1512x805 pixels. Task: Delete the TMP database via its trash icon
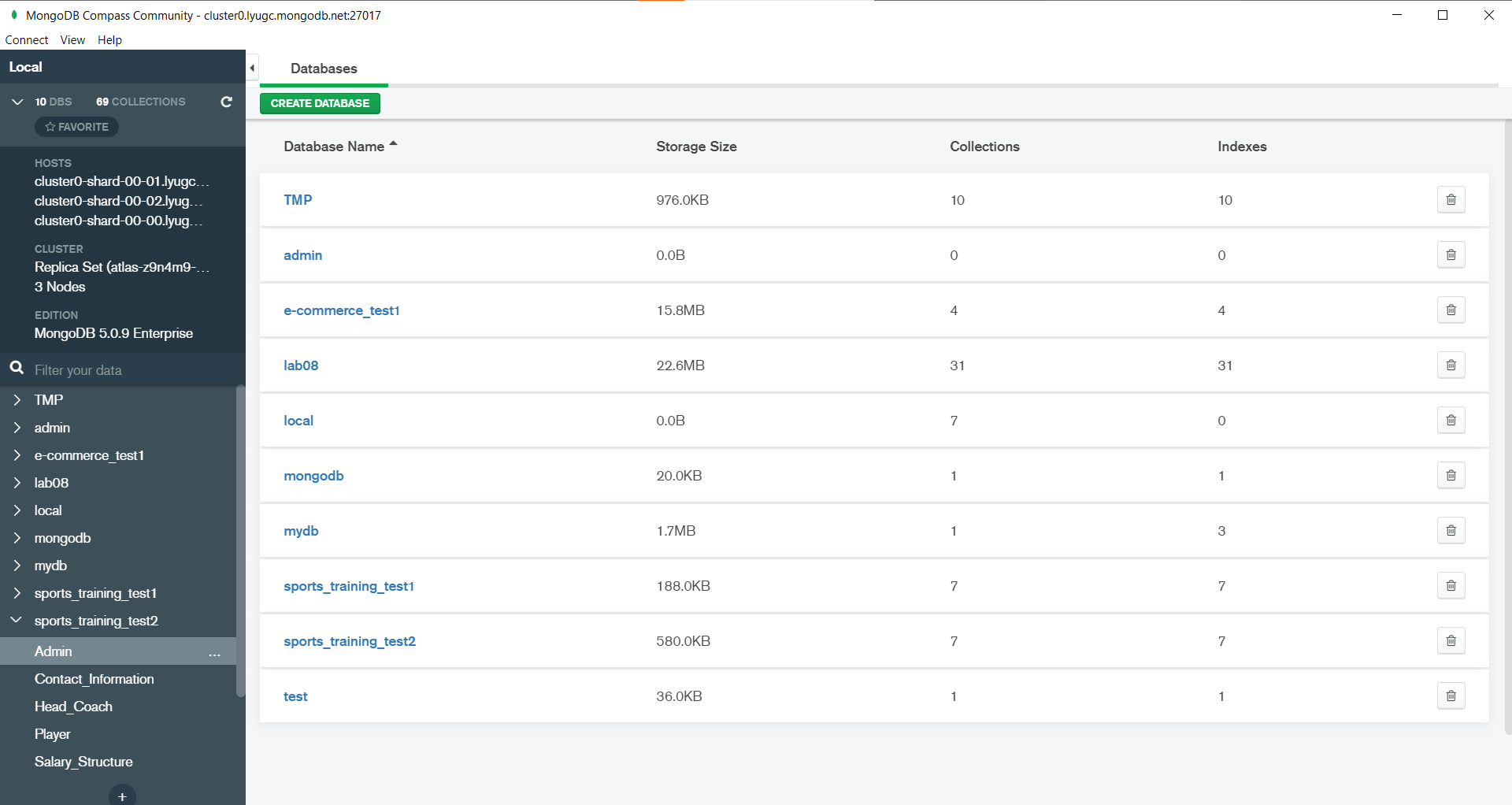[x=1451, y=199]
